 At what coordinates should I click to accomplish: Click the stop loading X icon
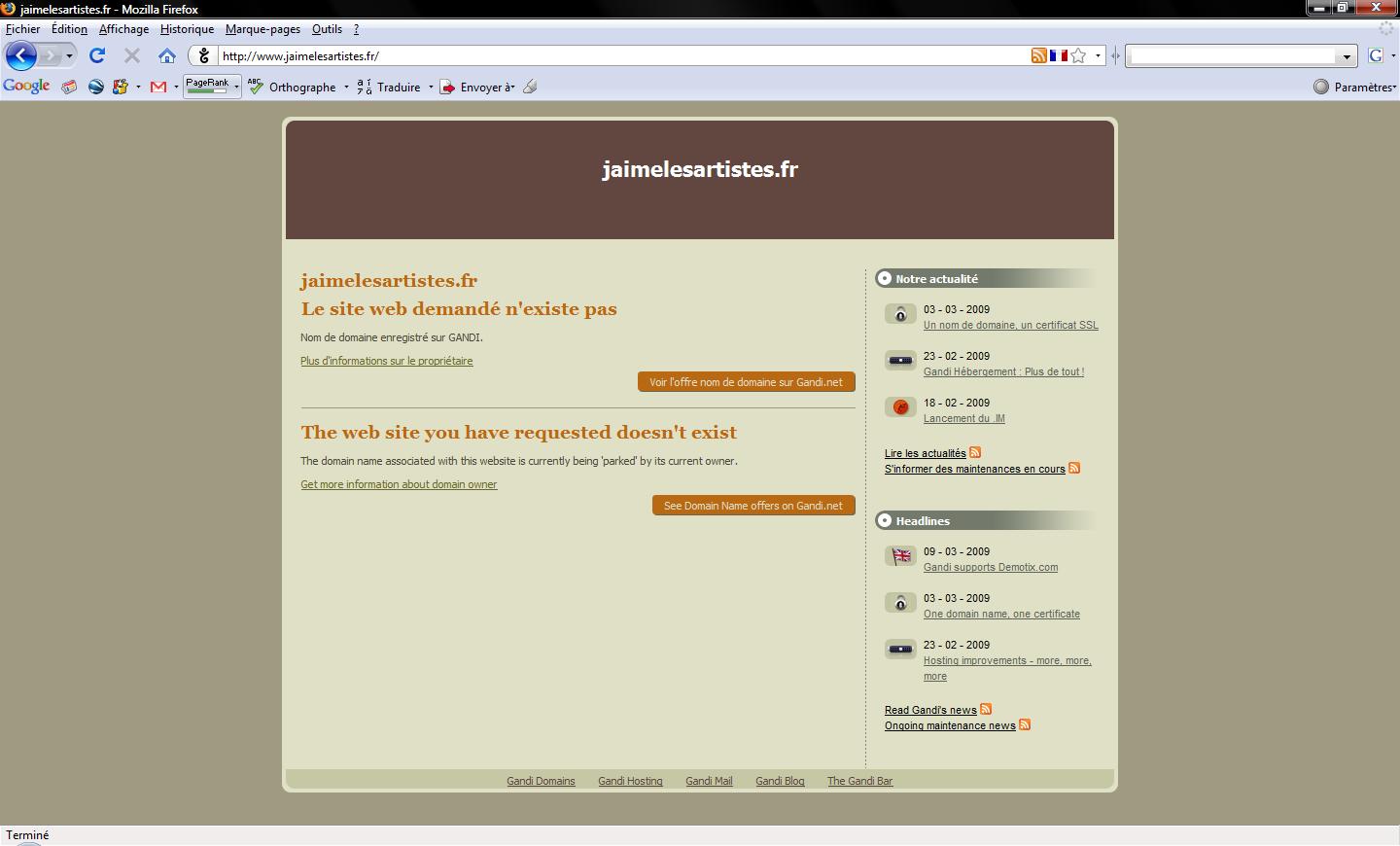tap(132, 55)
